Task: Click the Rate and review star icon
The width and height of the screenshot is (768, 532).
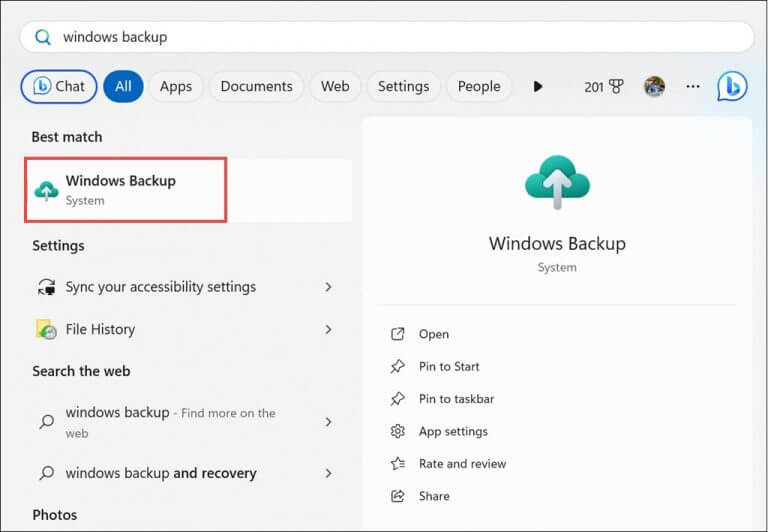Action: click(398, 463)
